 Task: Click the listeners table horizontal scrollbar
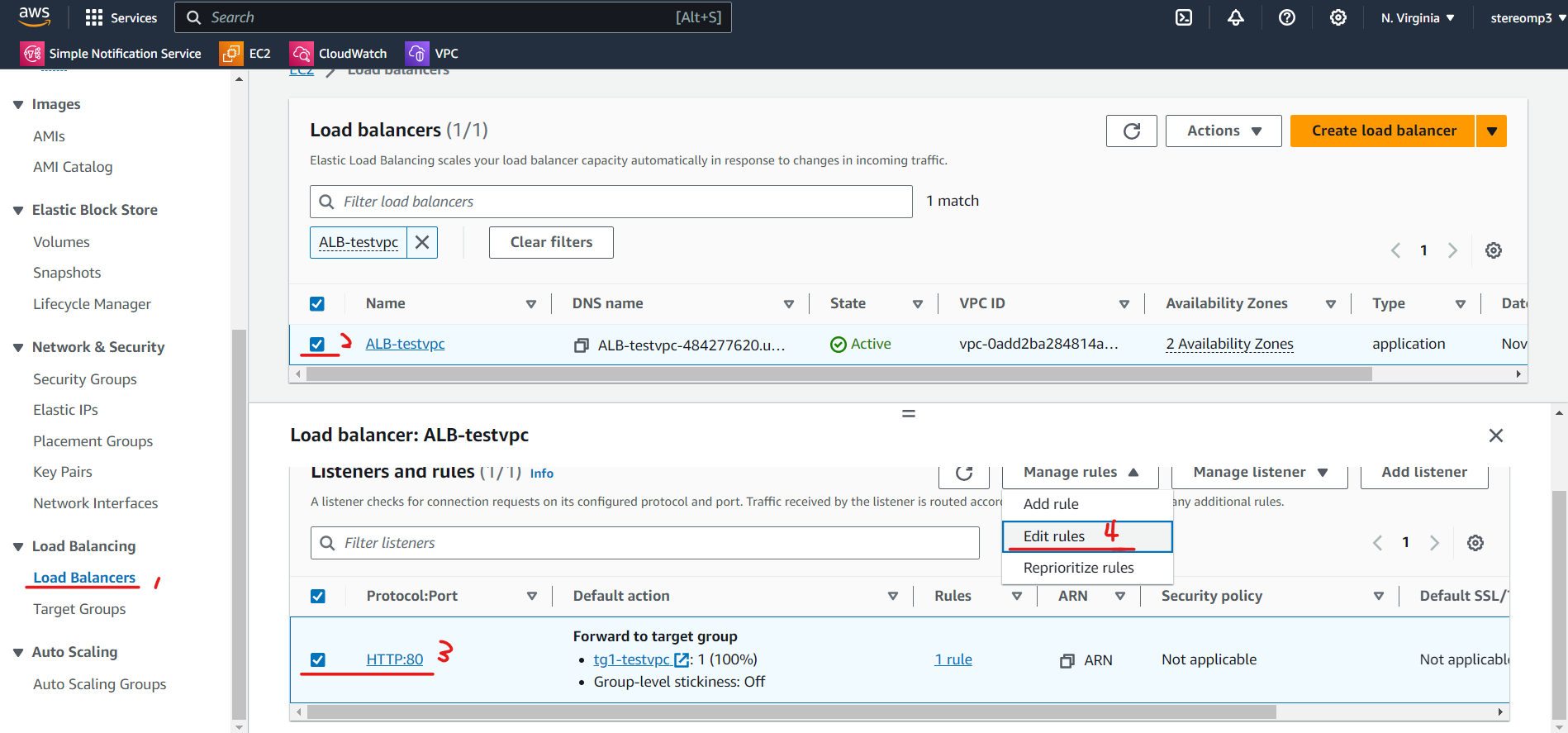pyautogui.click(x=791, y=712)
